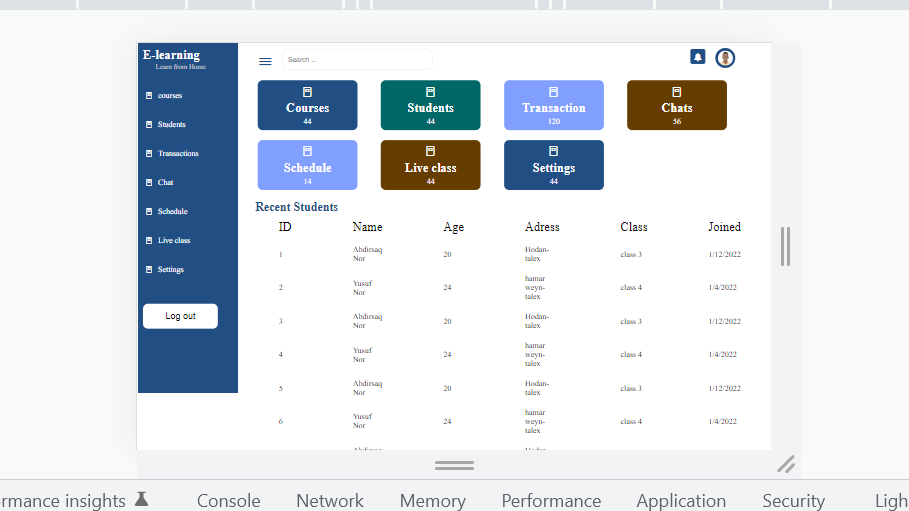Switch to the Console devtools tab

(228, 501)
